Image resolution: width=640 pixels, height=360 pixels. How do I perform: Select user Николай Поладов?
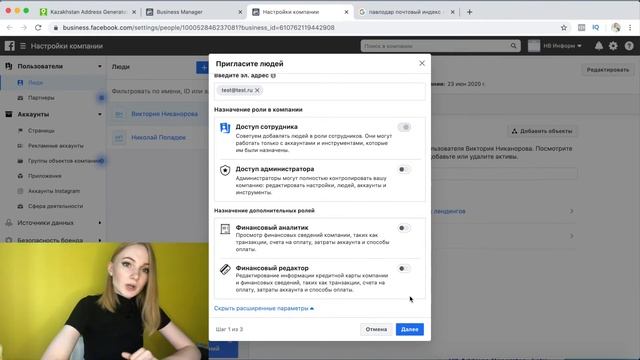click(x=159, y=138)
